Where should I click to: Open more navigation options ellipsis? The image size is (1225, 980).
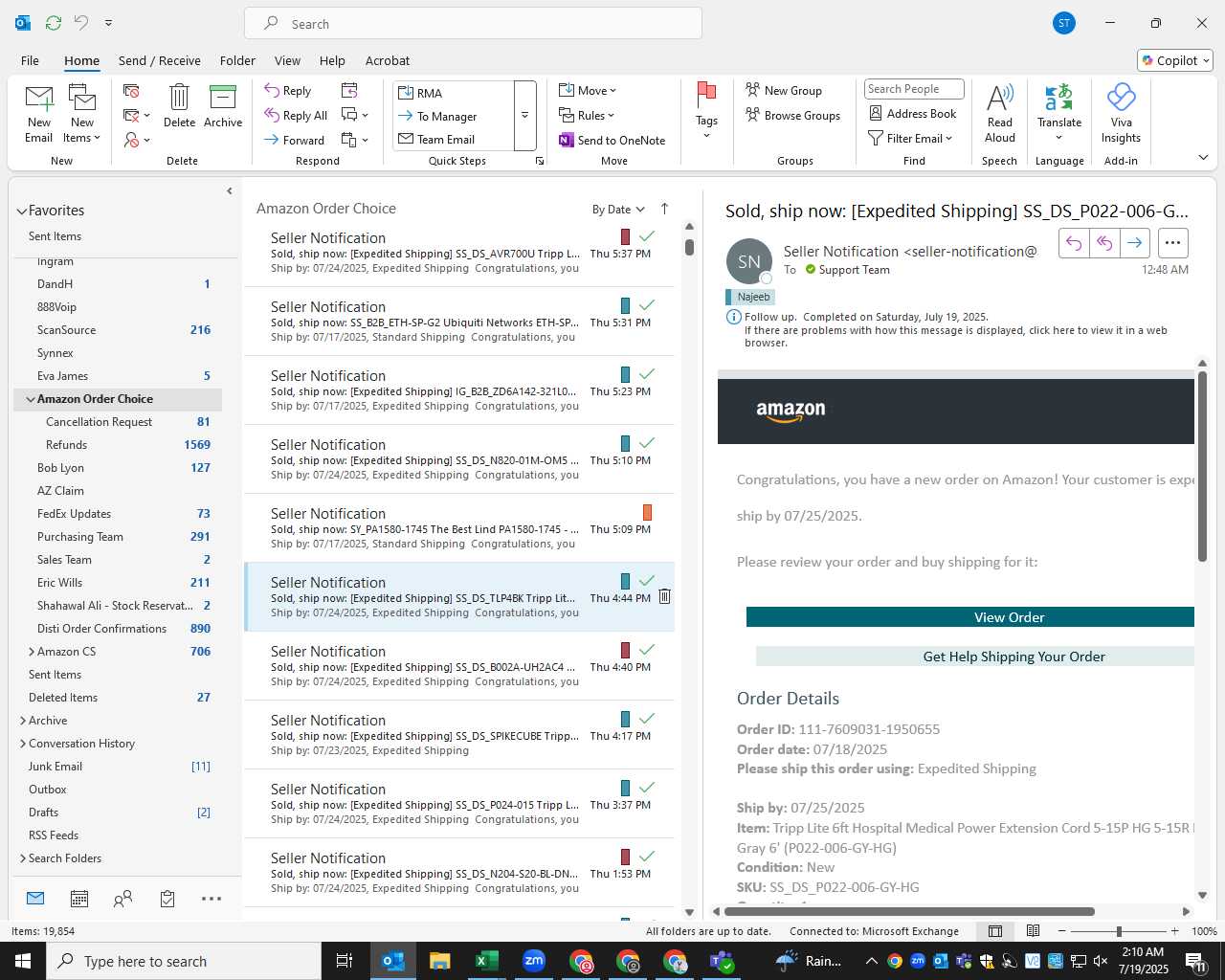(212, 899)
